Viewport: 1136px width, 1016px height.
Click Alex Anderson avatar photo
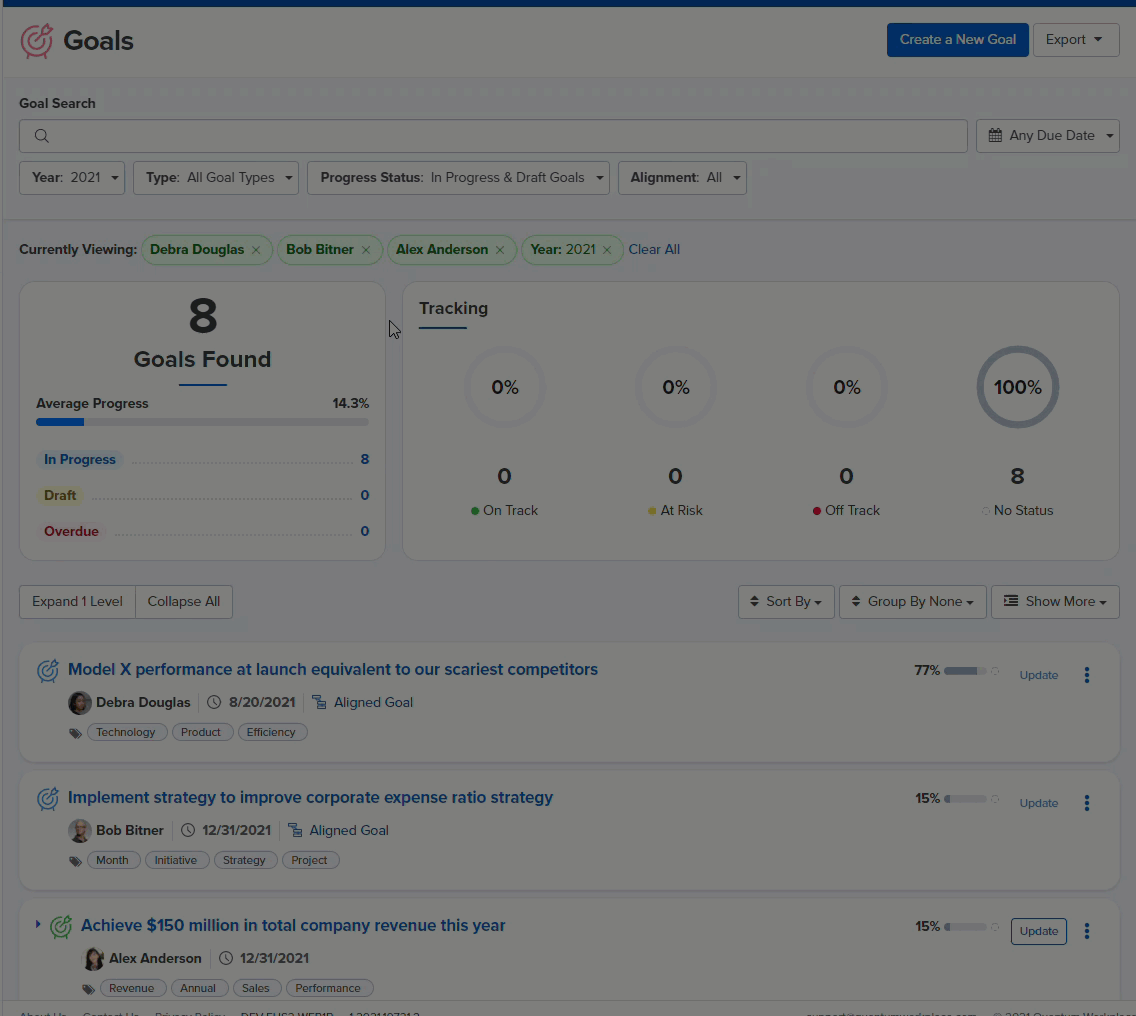coord(93,959)
